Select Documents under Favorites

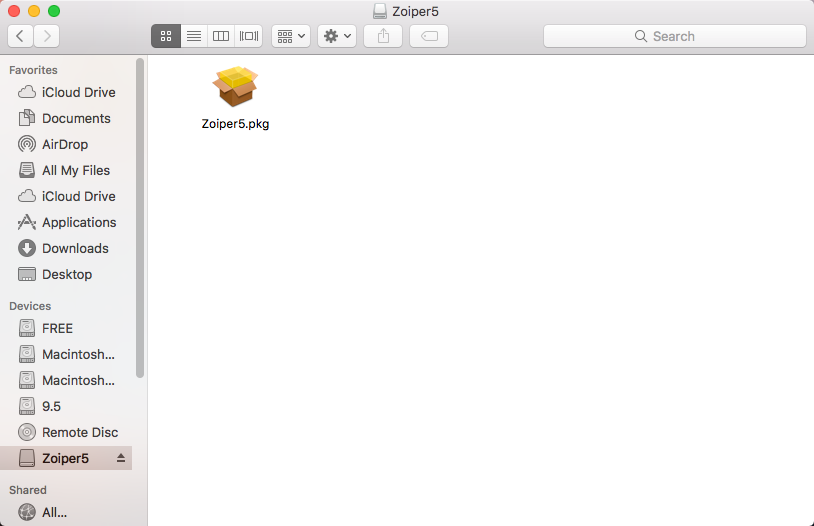click(75, 118)
